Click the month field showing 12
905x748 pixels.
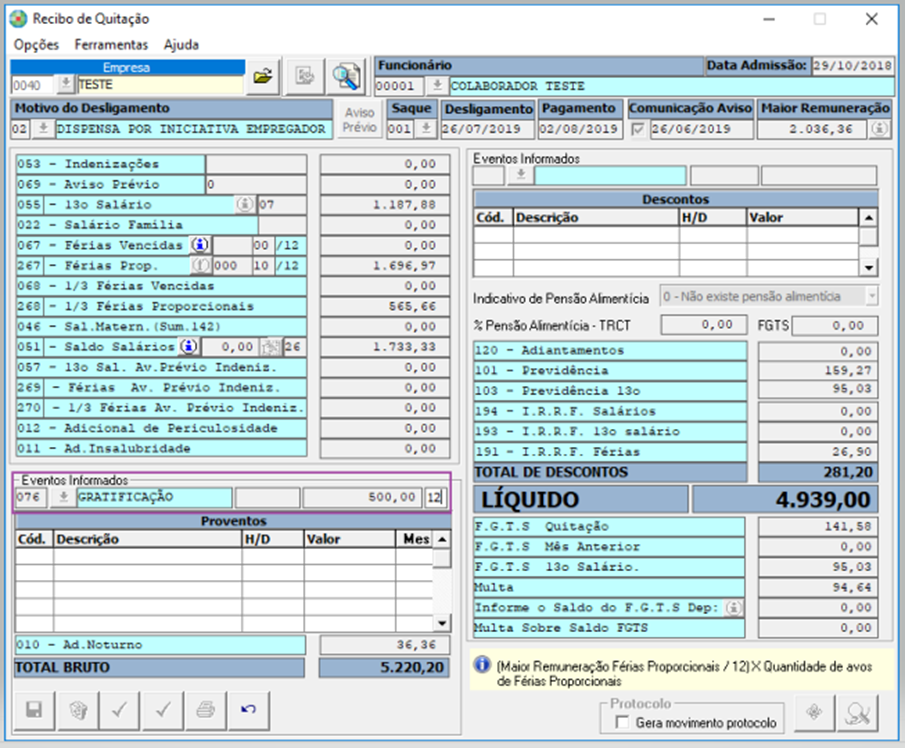[436, 498]
